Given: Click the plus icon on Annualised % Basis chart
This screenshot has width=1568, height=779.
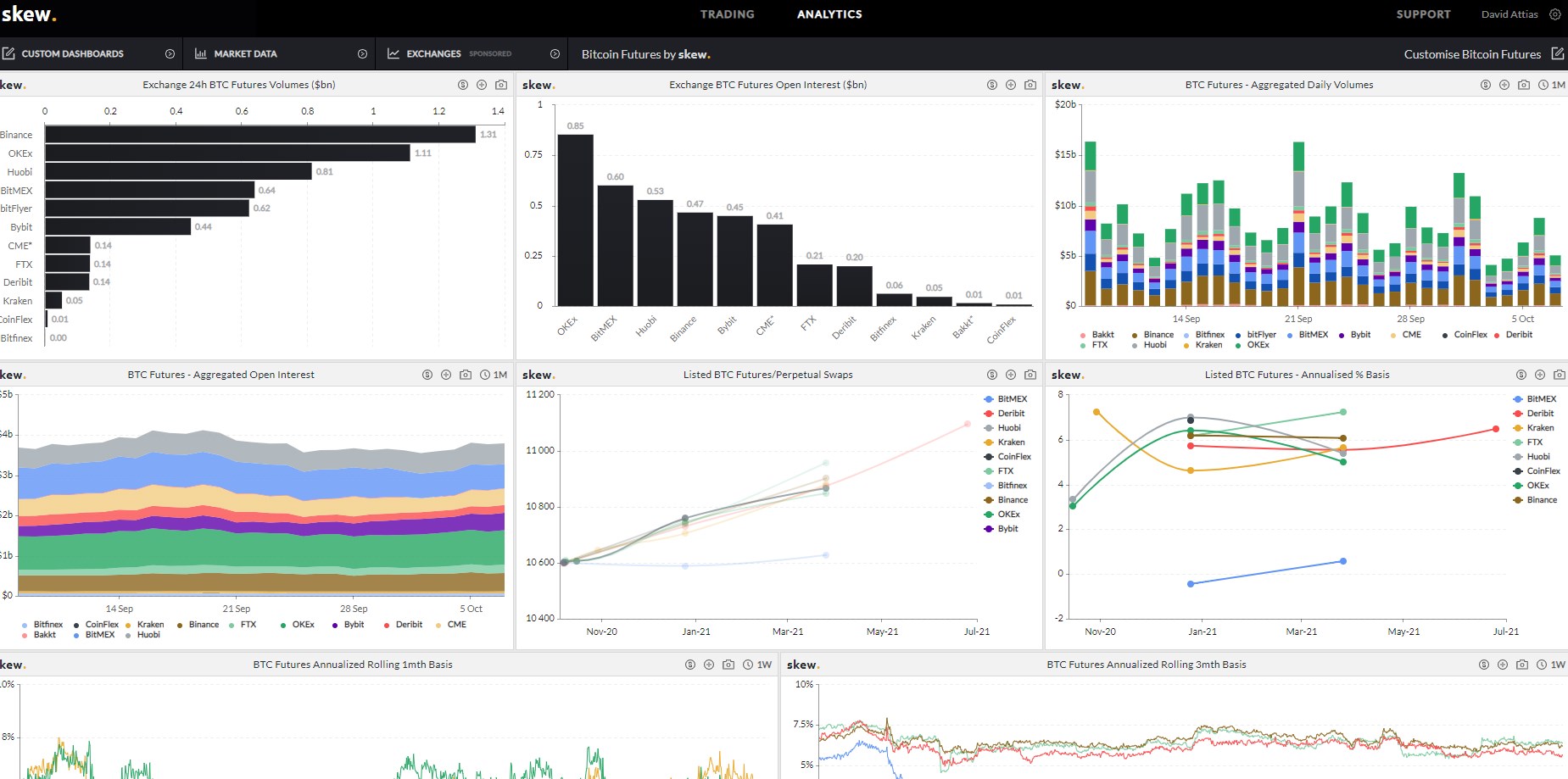Looking at the screenshot, I should coord(1540,375).
